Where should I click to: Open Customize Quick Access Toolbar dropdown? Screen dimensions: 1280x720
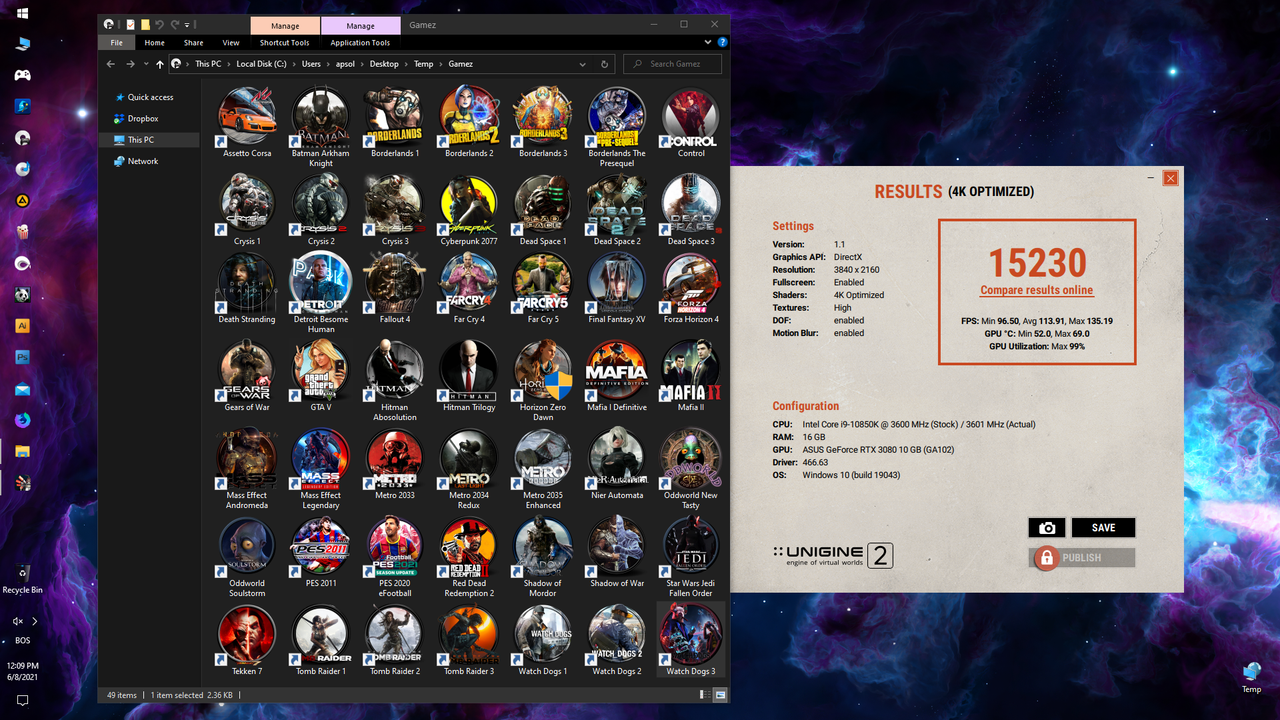[189, 24]
